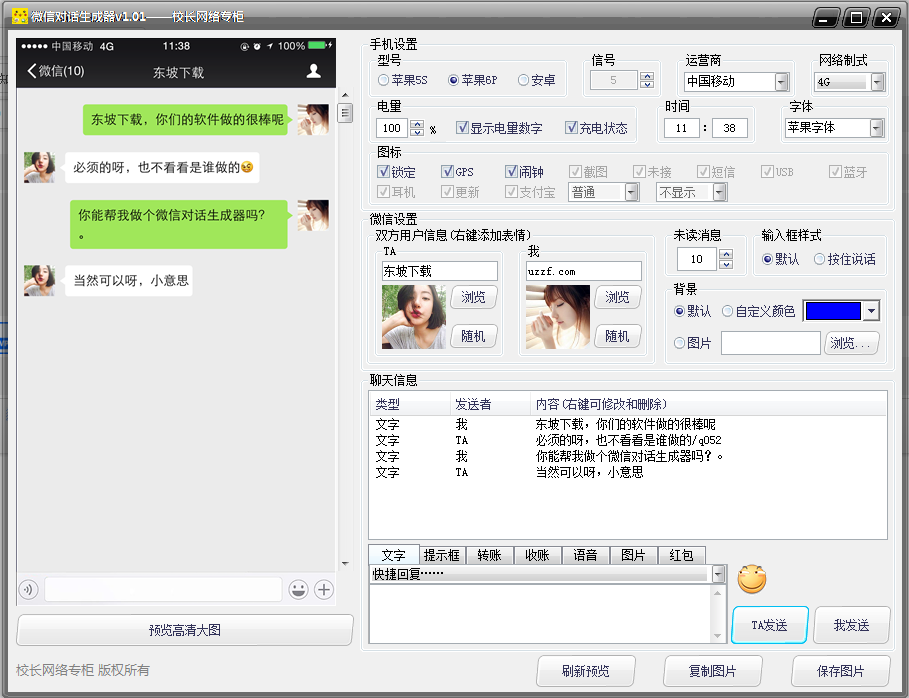Uncheck the 闹钟 icon checkbox
Screen dimensions: 909x698
(511, 172)
